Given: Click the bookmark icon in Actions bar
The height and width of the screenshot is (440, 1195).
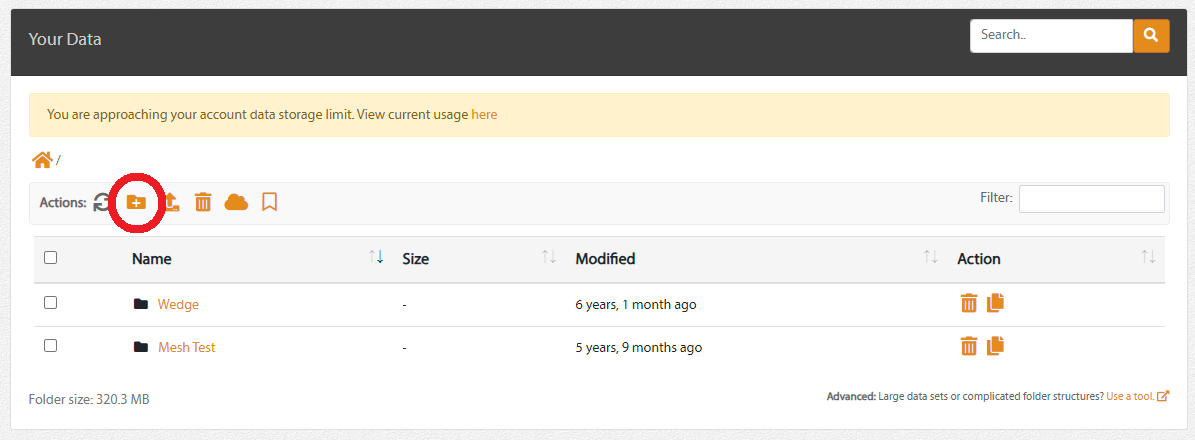Looking at the screenshot, I should click(x=269, y=202).
